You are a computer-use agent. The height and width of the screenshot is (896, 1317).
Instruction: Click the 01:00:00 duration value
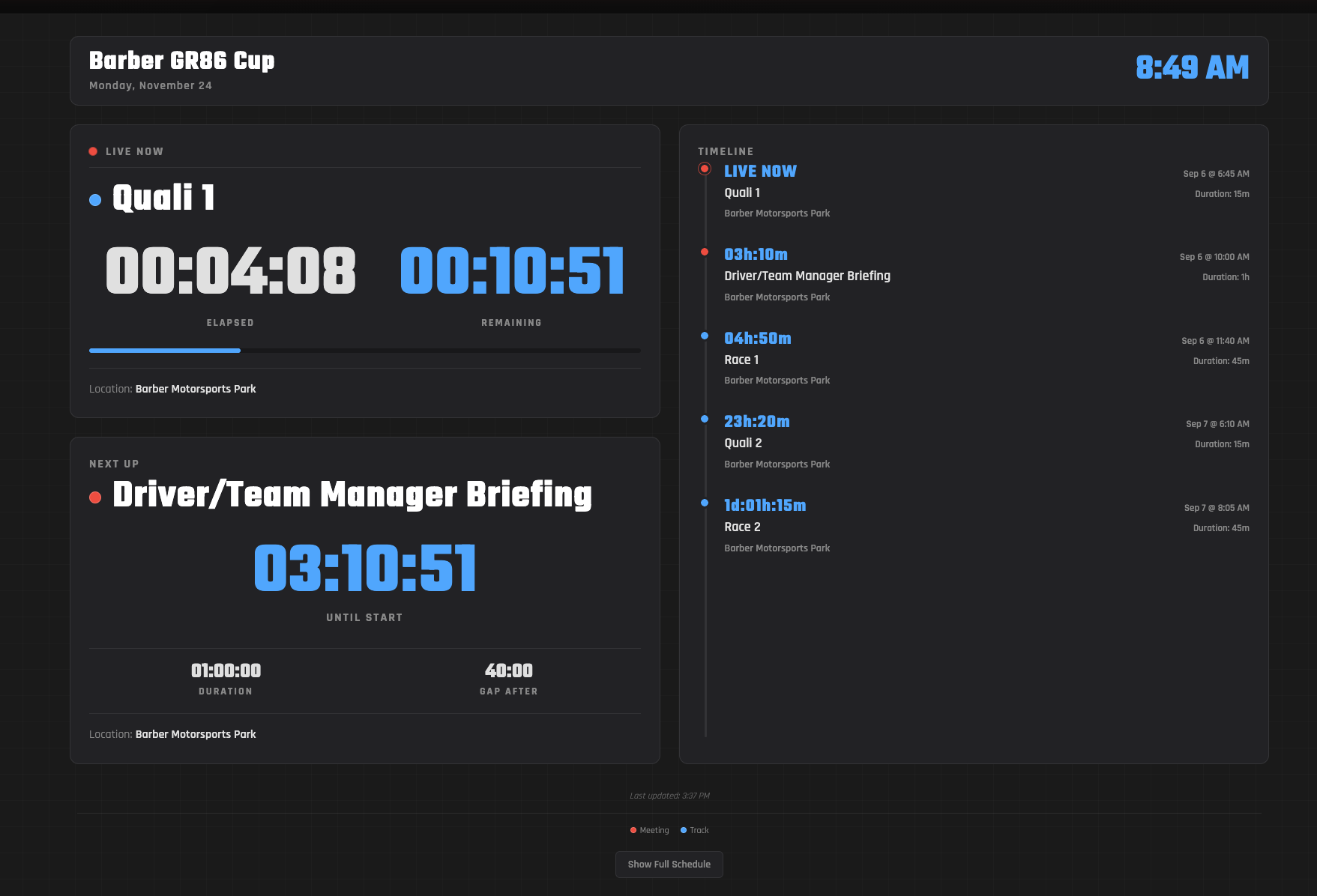coord(226,671)
